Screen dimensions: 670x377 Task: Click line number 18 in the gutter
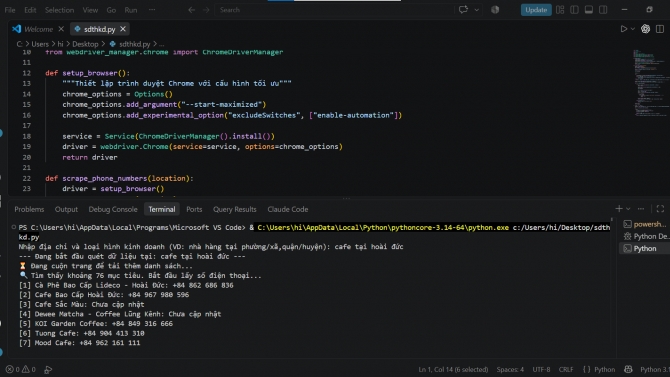[x=26, y=136]
